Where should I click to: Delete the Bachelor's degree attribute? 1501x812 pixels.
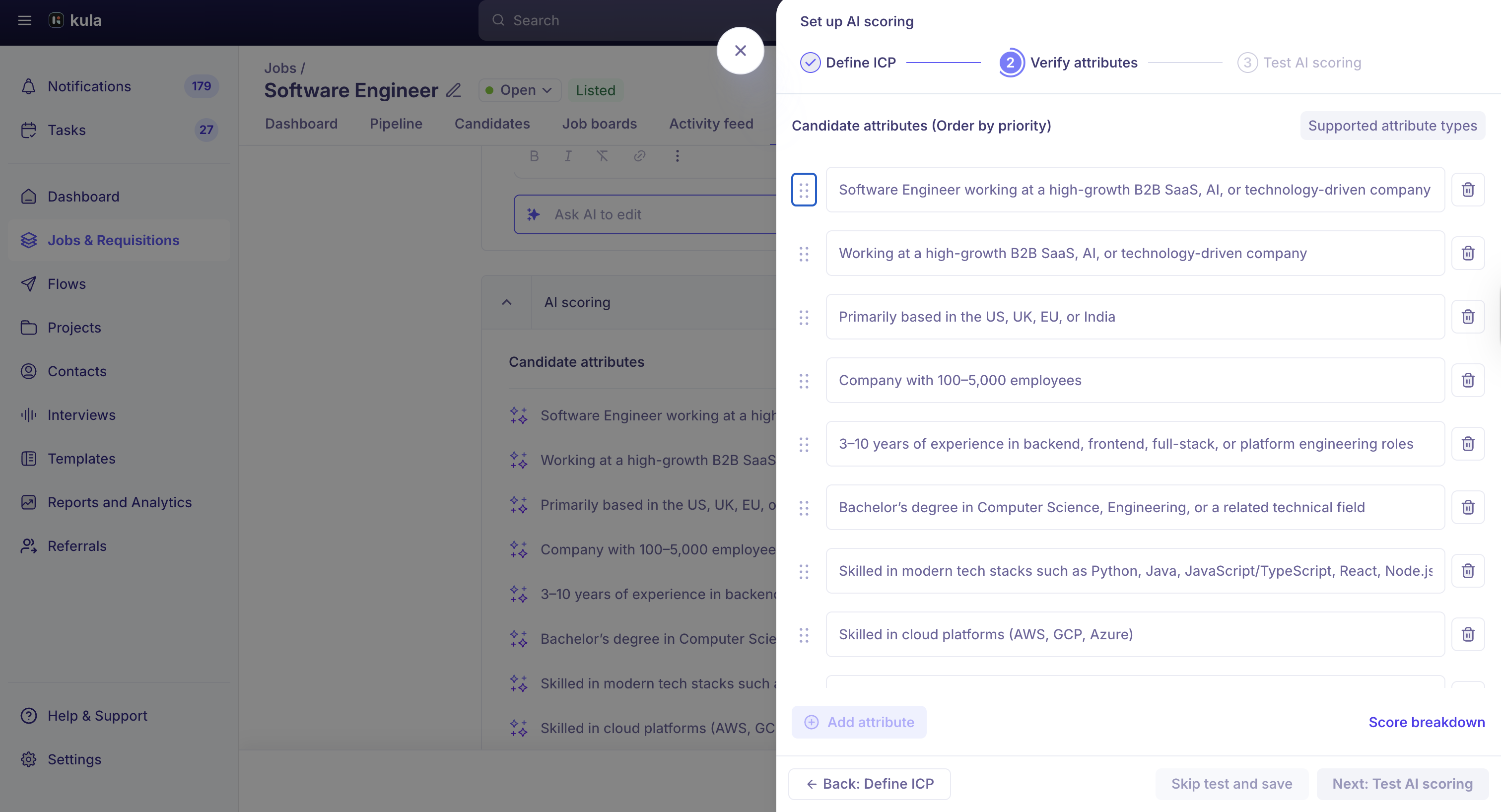[1467, 507]
